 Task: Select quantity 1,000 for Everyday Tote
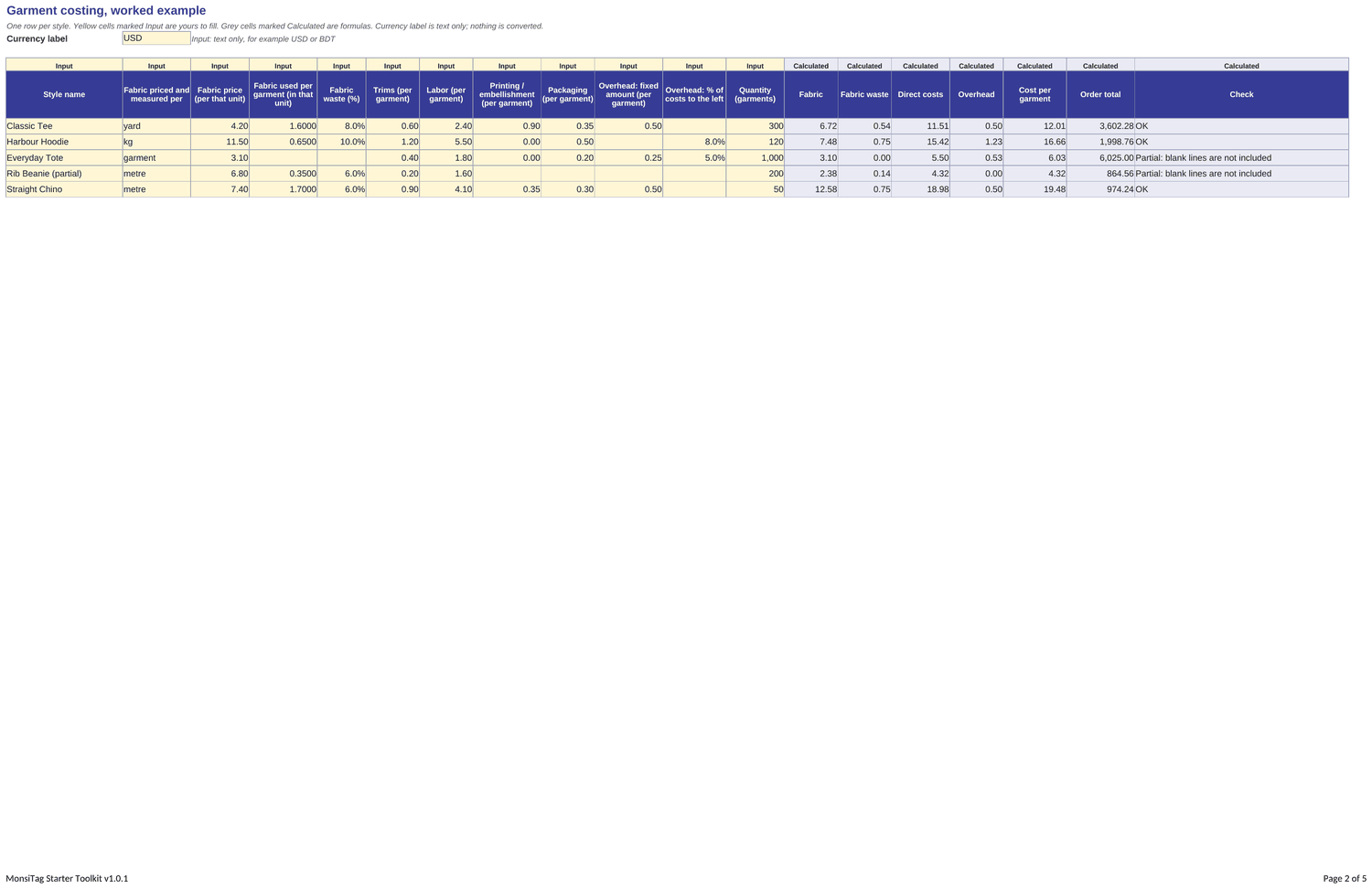pyautogui.click(x=756, y=158)
